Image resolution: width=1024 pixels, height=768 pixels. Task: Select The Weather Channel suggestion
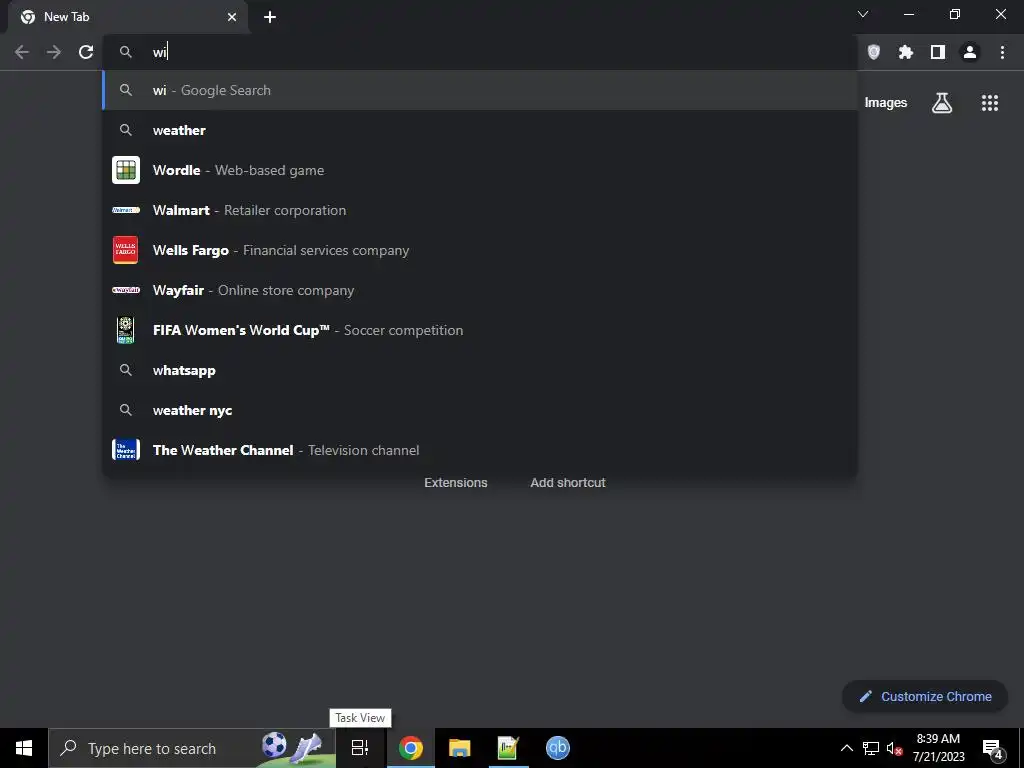[x=480, y=450]
